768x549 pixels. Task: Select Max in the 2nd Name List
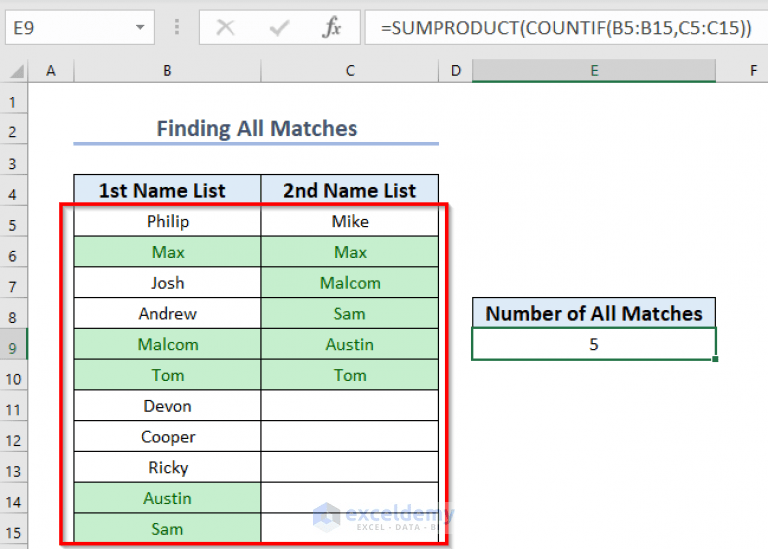[350, 252]
